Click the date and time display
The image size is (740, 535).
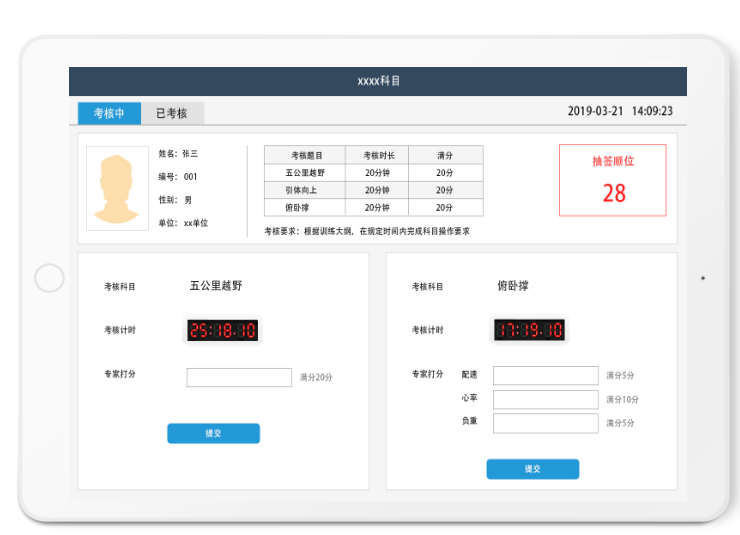[619, 112]
